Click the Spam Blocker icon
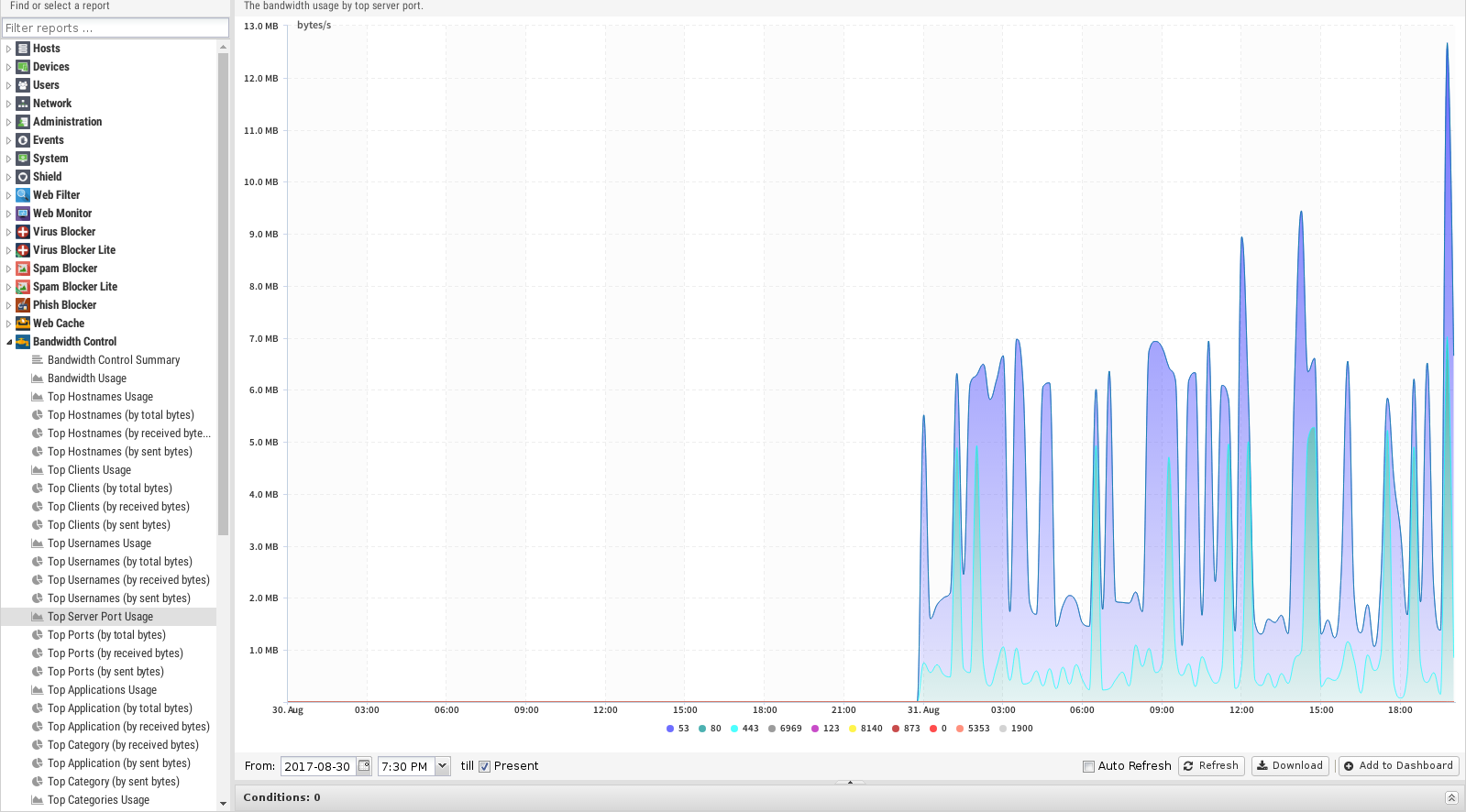The image size is (1466, 812). pyautogui.click(x=23, y=269)
